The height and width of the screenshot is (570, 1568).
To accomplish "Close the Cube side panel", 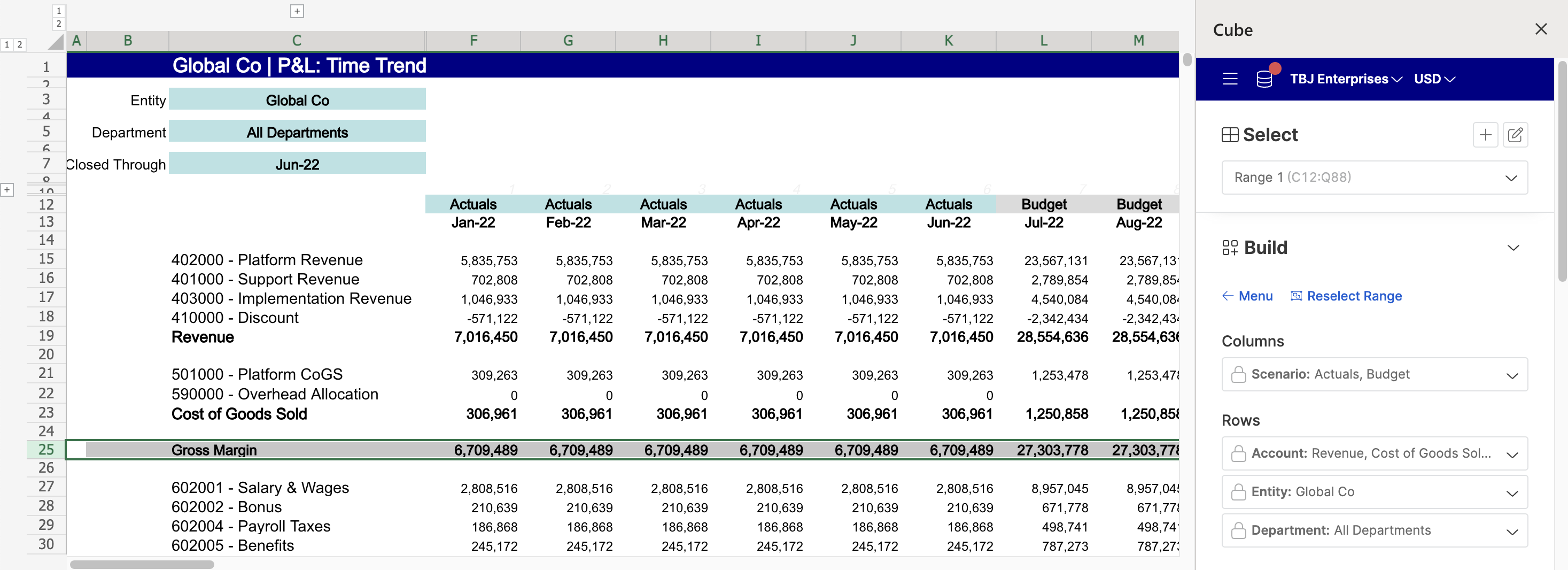I will pyautogui.click(x=1541, y=29).
